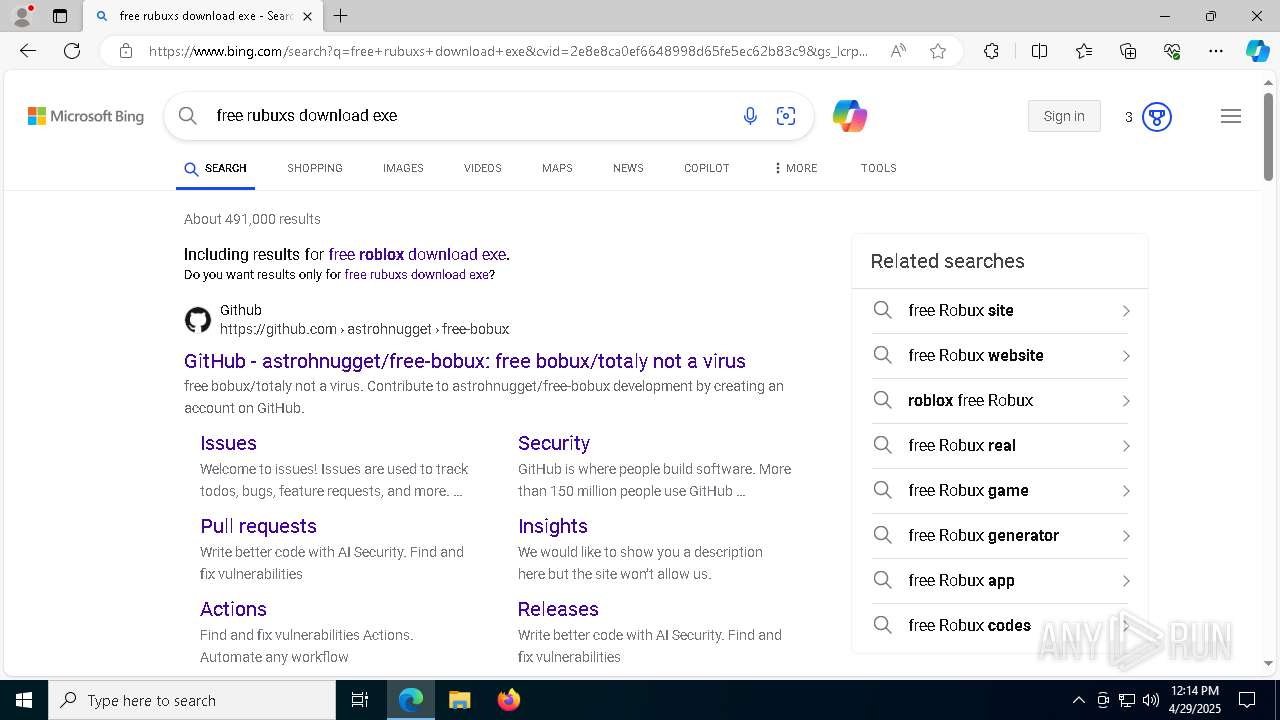Expand related search free Robux real
Image resolution: width=1280 pixels, height=720 pixels.
[x=1000, y=446]
